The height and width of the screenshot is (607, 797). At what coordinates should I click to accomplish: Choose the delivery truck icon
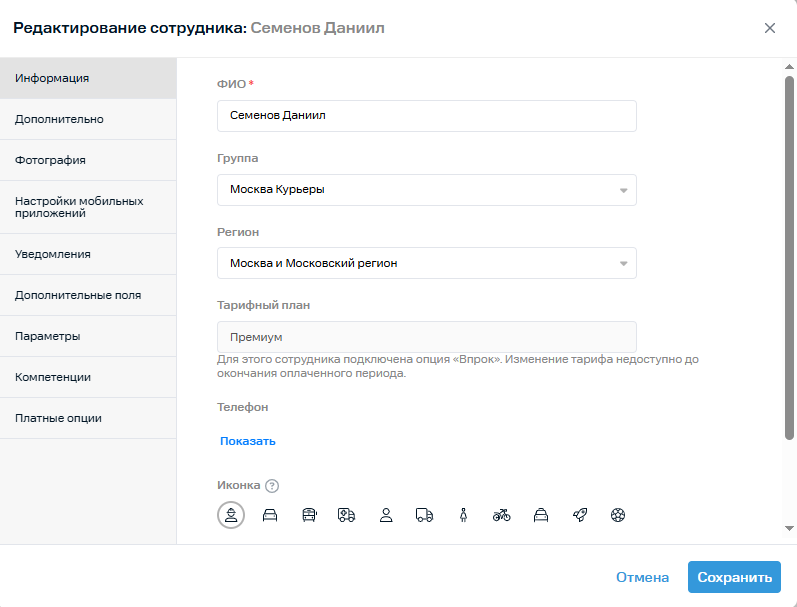pyautogui.click(x=424, y=515)
